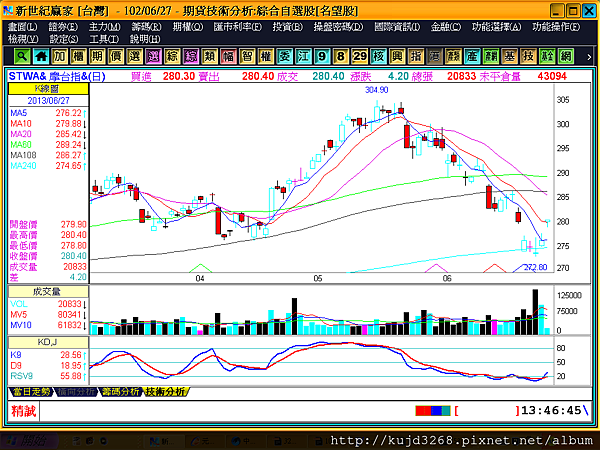The width and height of the screenshot is (600, 450).
Task: Expand toolbar overflow arrow at right
Action: [589, 57]
